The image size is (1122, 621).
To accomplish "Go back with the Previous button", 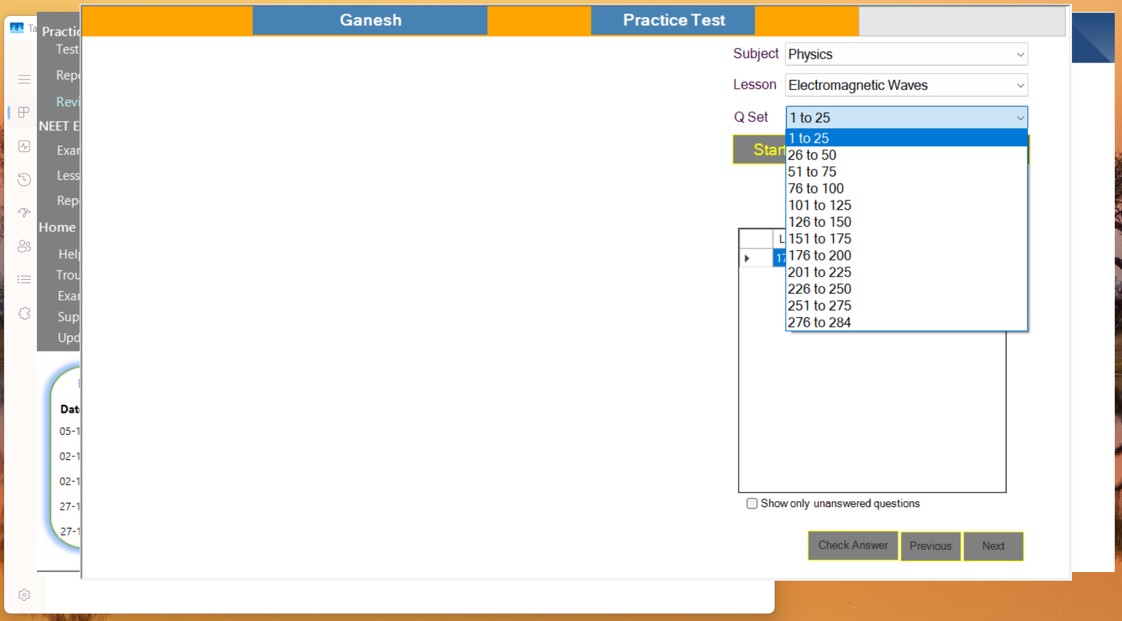I will (x=930, y=546).
